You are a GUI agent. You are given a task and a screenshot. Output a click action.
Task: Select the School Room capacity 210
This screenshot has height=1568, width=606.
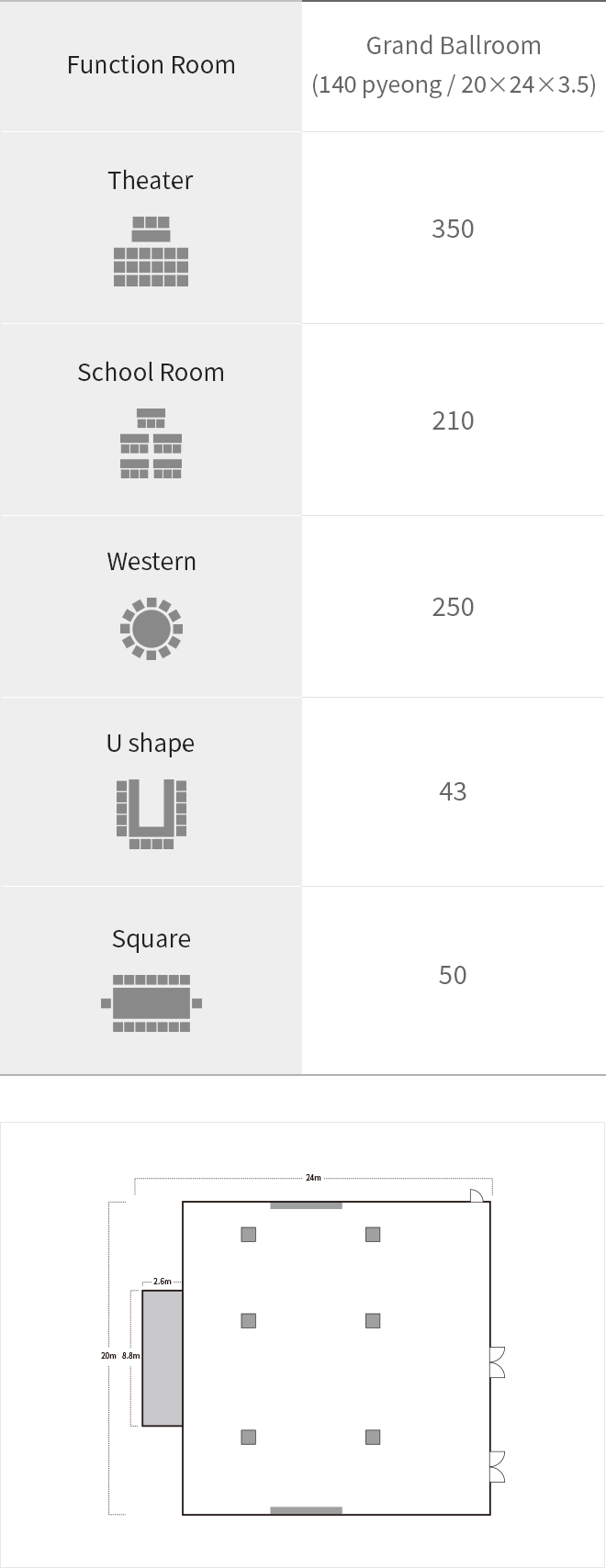(x=454, y=420)
